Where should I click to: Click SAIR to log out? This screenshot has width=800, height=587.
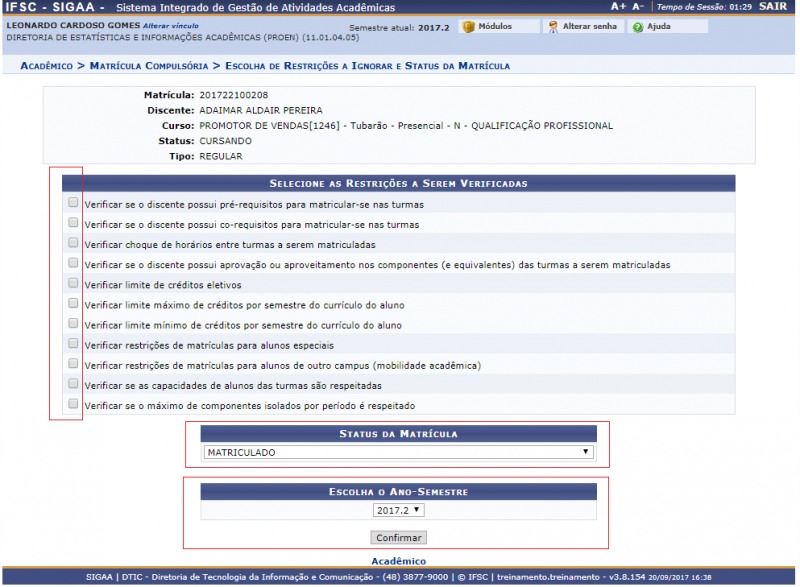[773, 6]
